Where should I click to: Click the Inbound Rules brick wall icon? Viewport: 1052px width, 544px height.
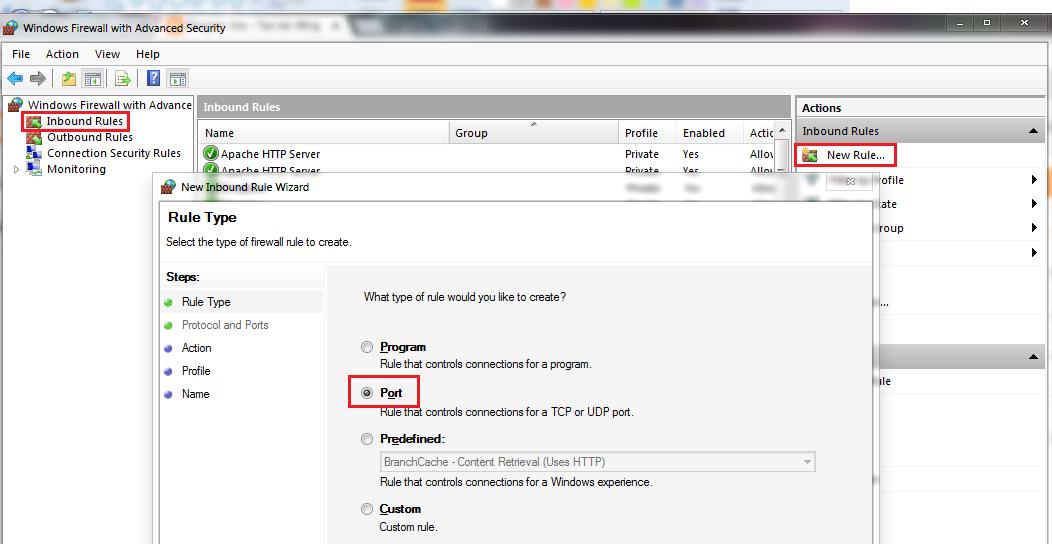(x=34, y=121)
